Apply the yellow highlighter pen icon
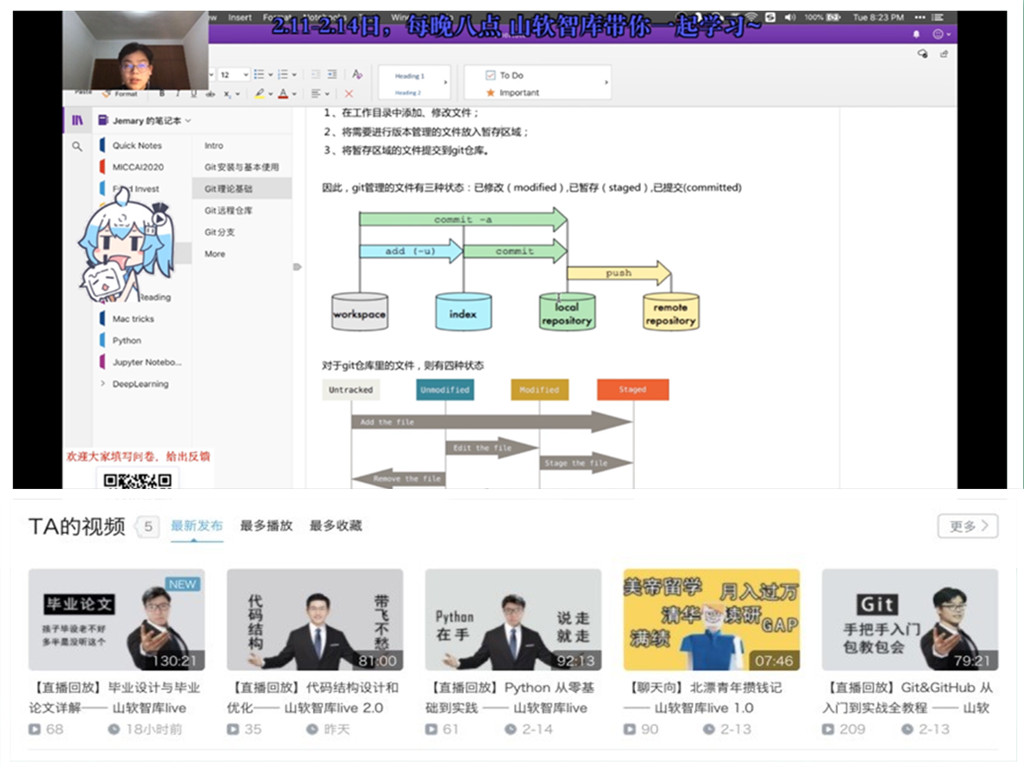Image resolution: width=1024 pixels, height=768 pixels. pyautogui.click(x=261, y=95)
